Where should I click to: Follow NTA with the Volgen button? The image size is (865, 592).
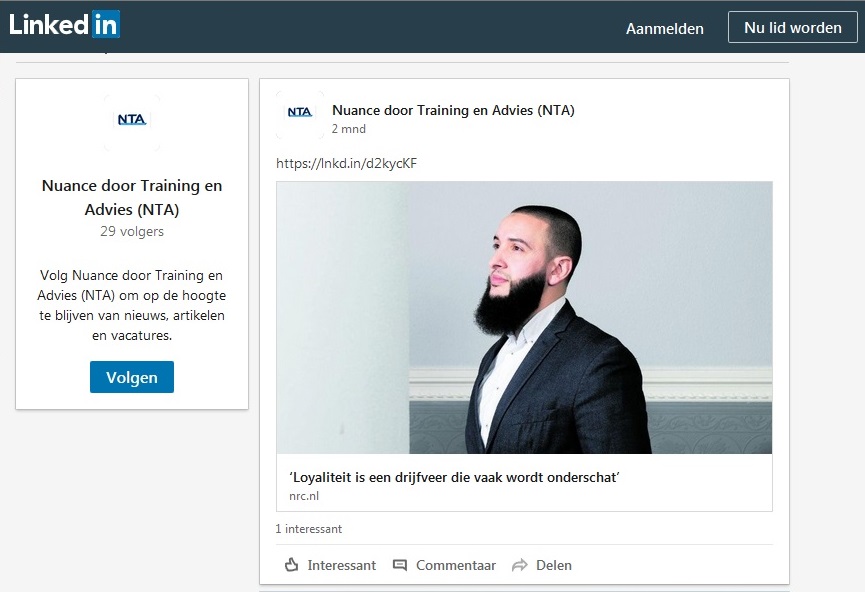click(132, 377)
